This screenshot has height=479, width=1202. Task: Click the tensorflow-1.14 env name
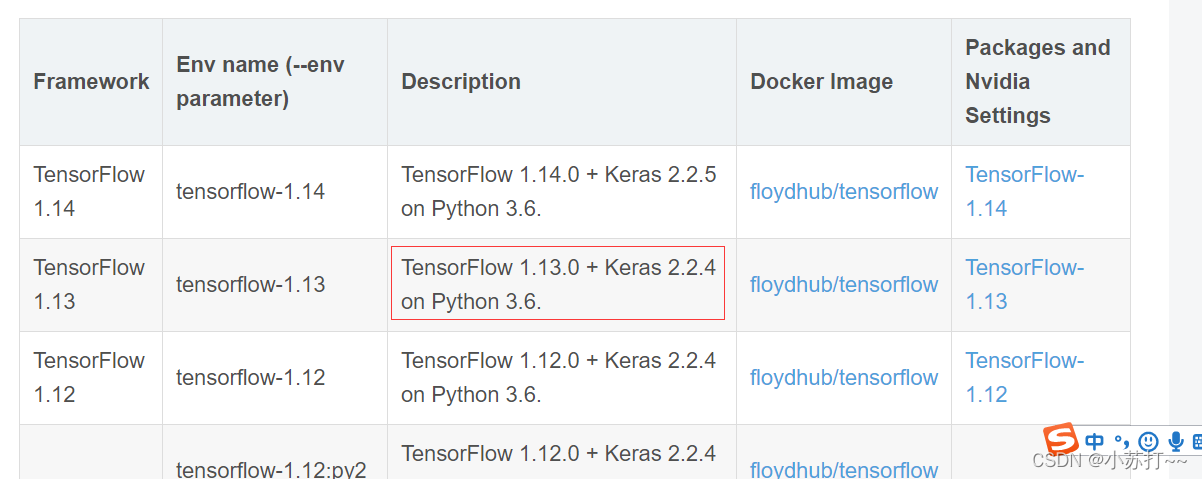[x=250, y=191]
